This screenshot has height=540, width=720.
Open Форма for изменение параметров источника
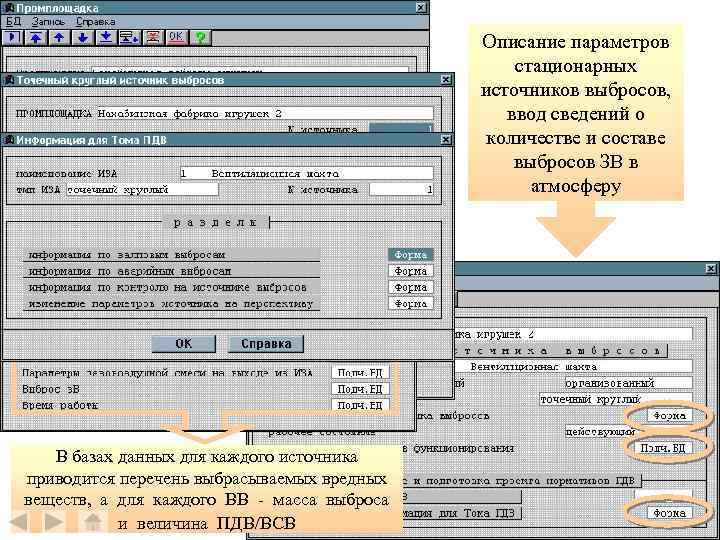pyautogui.click(x=411, y=304)
